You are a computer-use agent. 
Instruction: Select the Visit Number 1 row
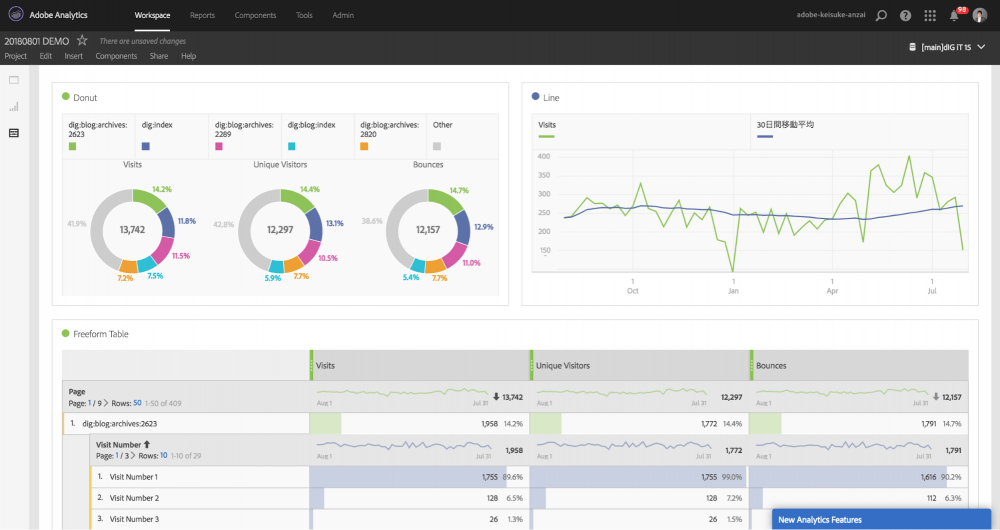tap(200, 477)
